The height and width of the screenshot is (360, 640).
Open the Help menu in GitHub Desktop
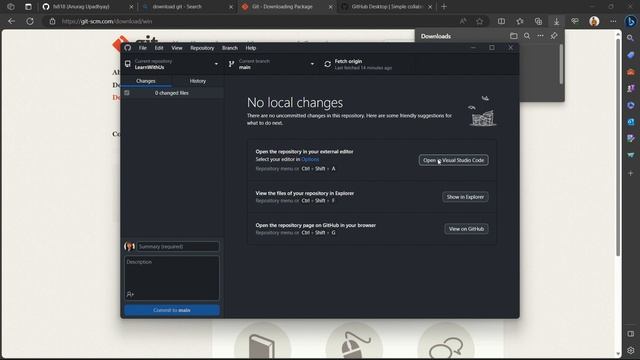251,48
